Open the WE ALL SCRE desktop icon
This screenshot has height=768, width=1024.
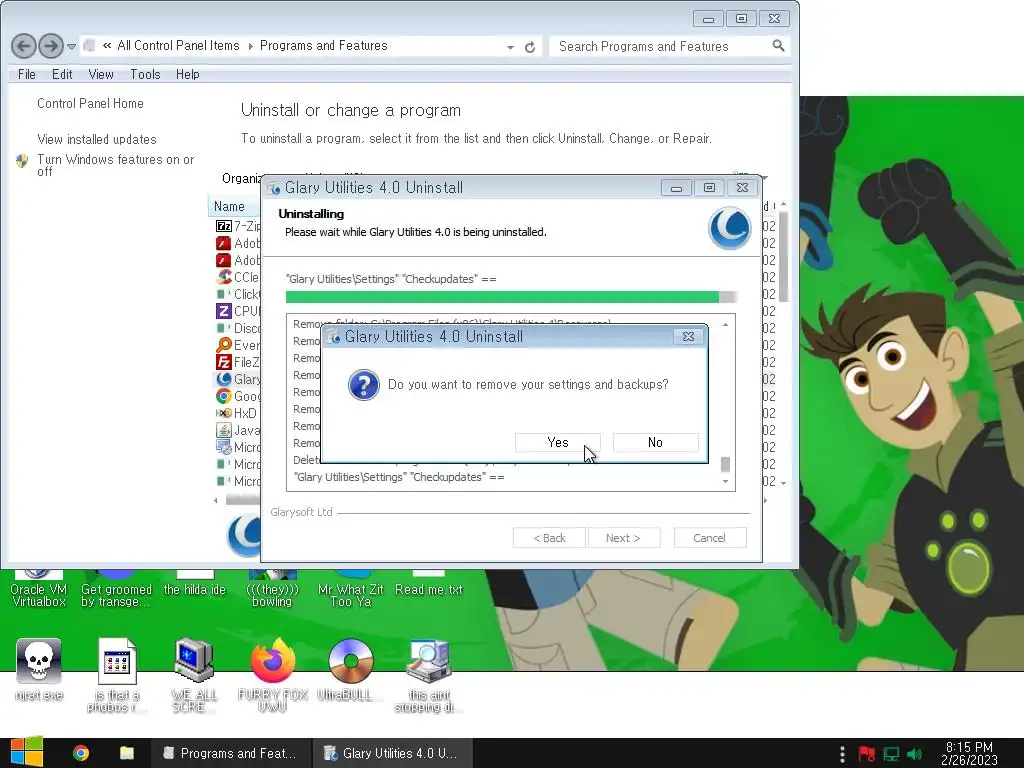click(194, 675)
